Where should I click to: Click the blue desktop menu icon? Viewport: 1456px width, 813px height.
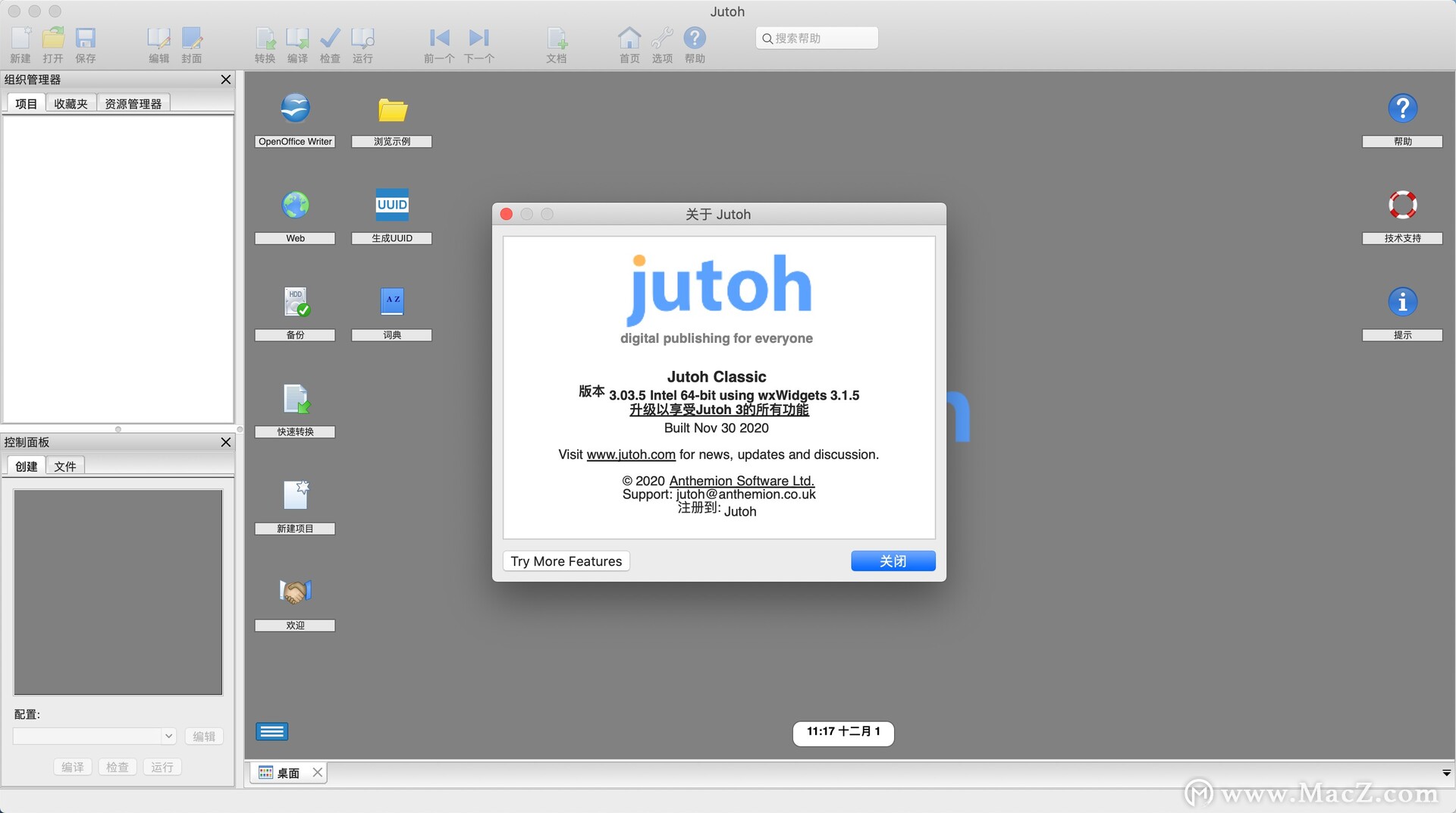click(x=271, y=731)
